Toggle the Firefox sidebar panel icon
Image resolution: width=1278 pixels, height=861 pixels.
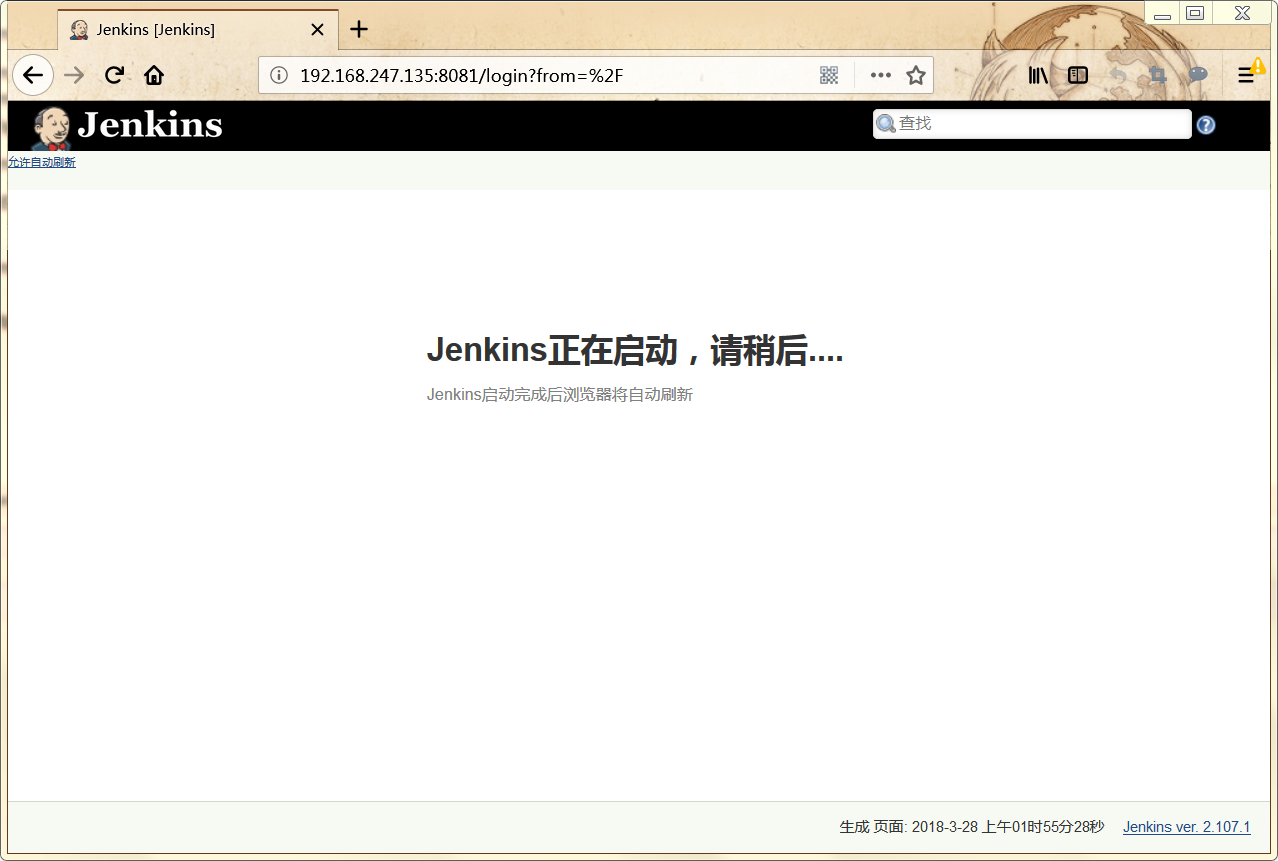(x=1077, y=74)
